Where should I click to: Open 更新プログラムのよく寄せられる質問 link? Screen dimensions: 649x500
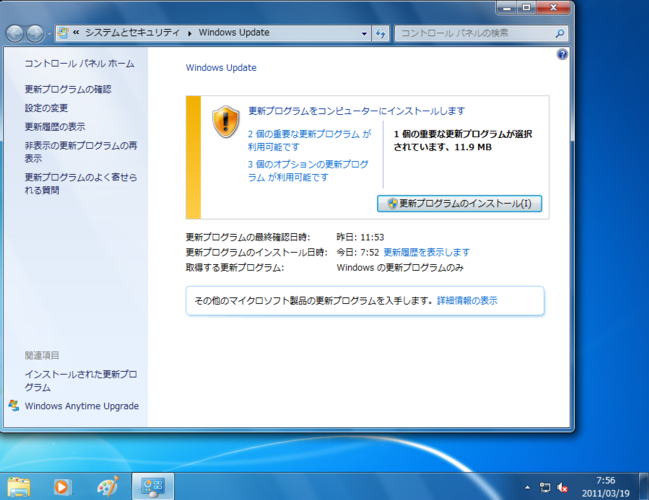pyautogui.click(x=81, y=183)
